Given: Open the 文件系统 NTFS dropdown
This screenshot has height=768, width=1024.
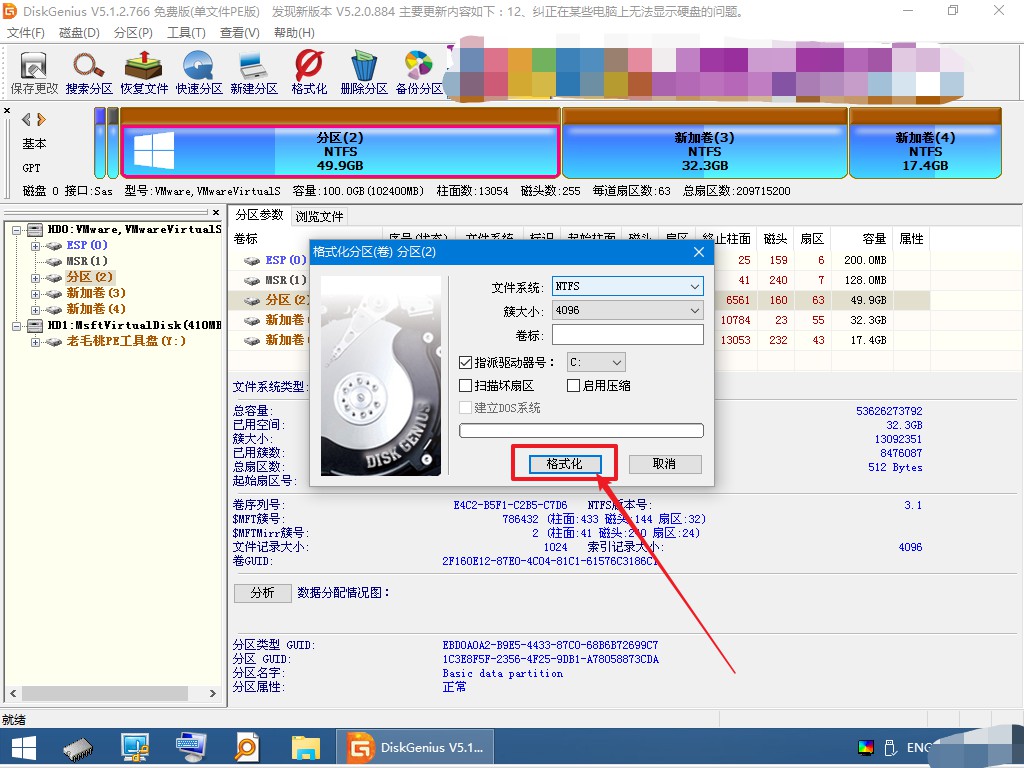Looking at the screenshot, I should pos(628,286).
